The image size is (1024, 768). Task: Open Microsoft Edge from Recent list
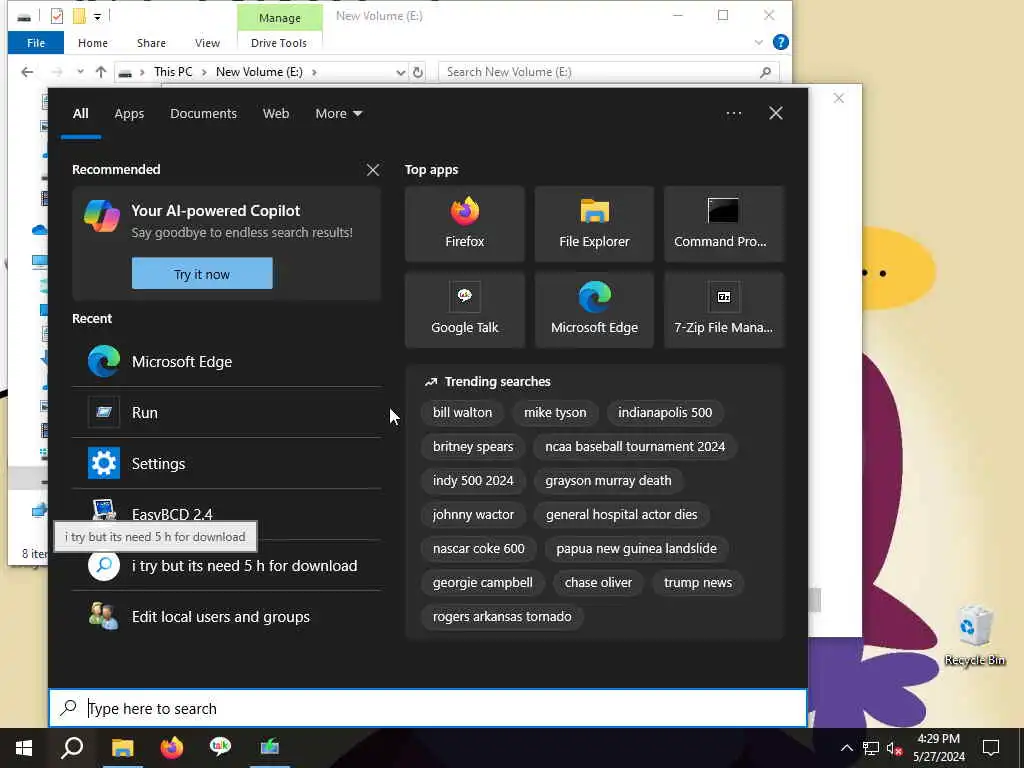226,362
